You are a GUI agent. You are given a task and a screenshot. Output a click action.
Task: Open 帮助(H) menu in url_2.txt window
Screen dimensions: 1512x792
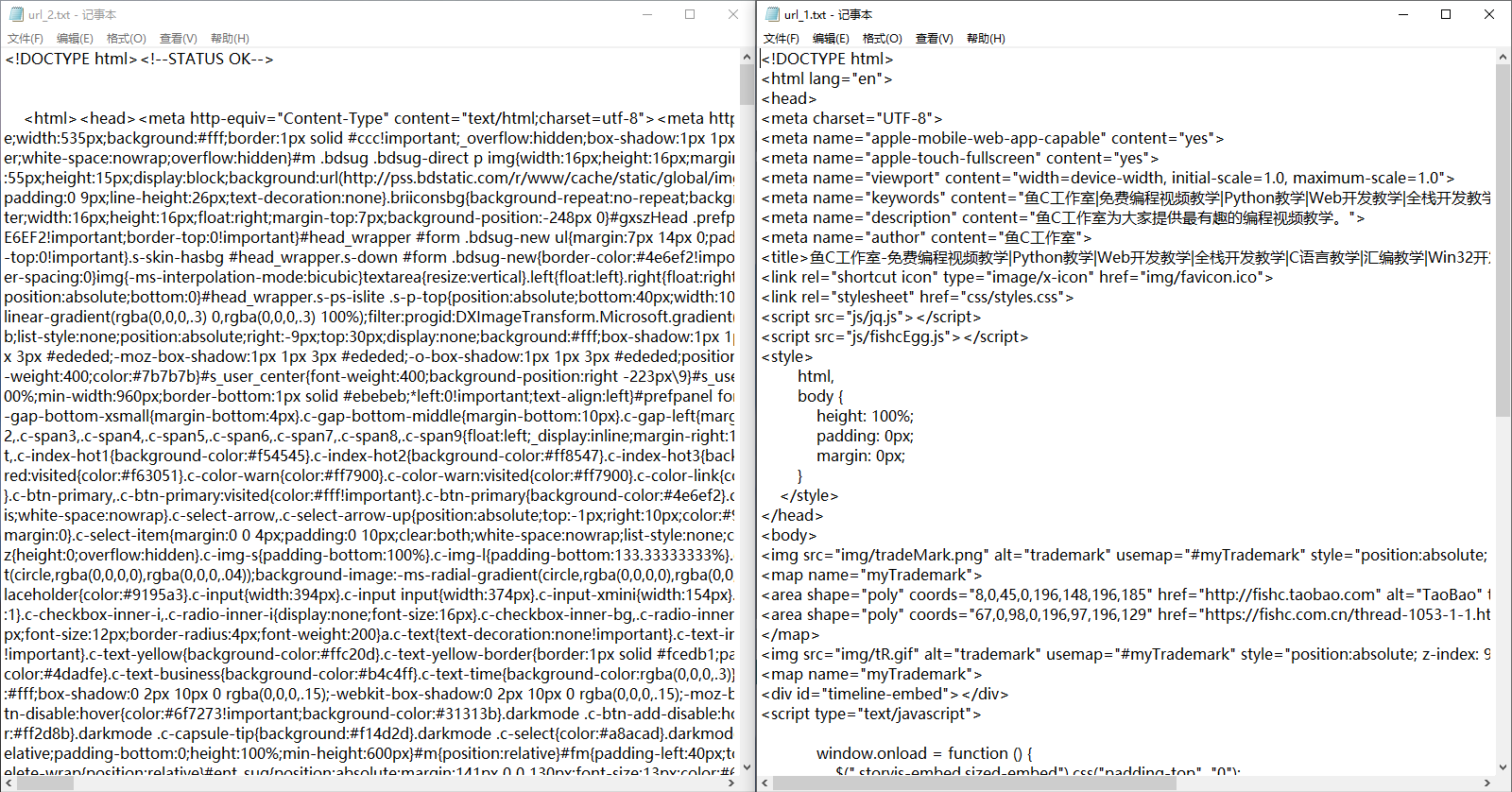tap(230, 39)
